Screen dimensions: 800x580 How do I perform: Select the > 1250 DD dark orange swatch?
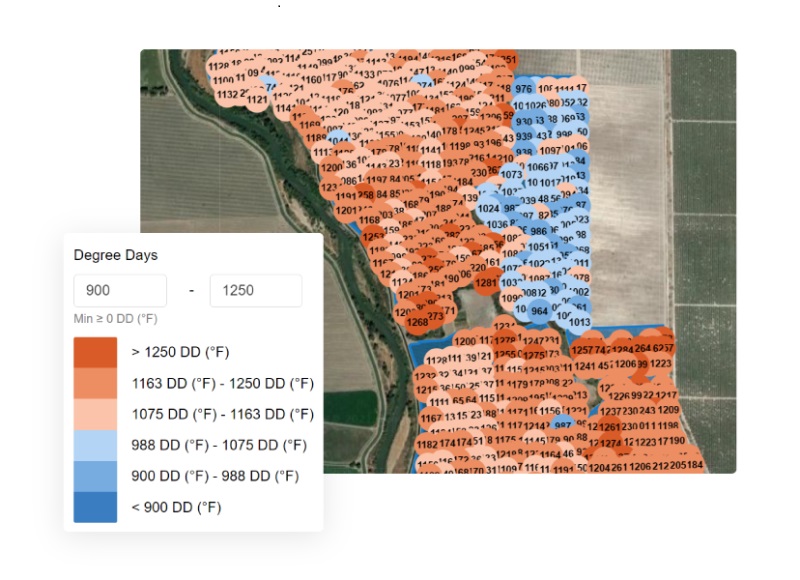(95, 352)
